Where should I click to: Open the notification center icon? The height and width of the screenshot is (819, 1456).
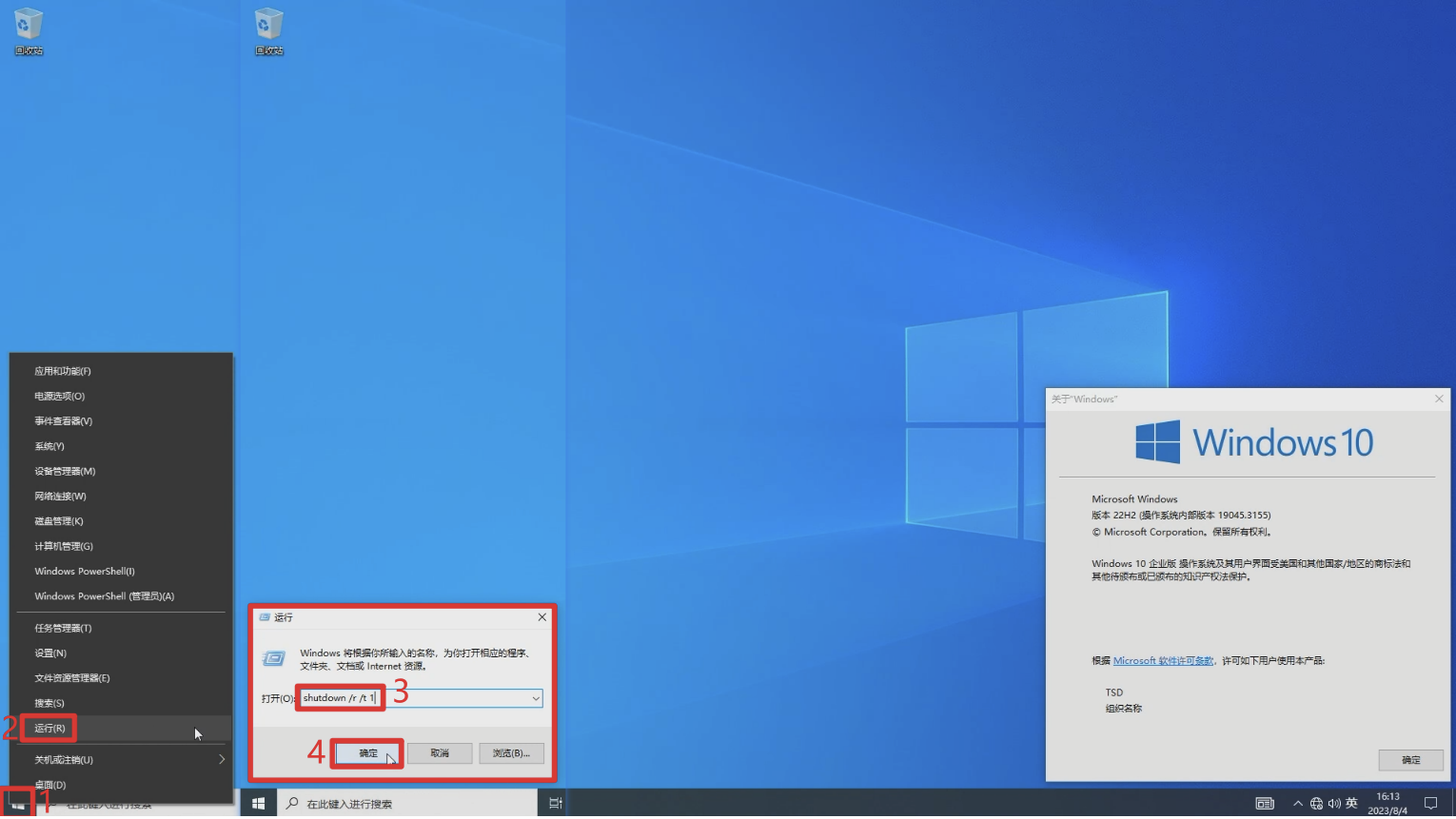[1430, 804]
